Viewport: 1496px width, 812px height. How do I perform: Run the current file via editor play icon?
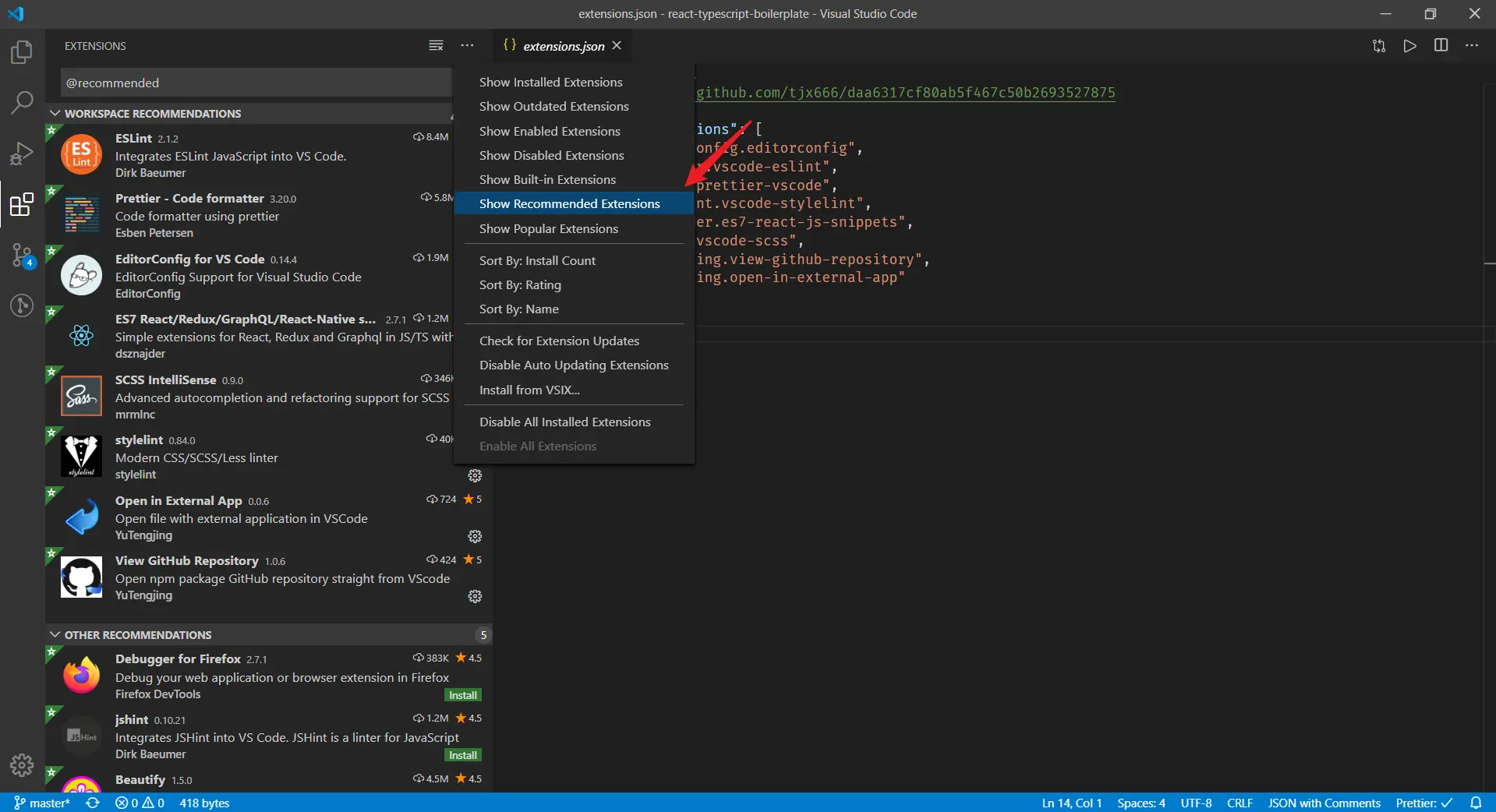(1409, 45)
